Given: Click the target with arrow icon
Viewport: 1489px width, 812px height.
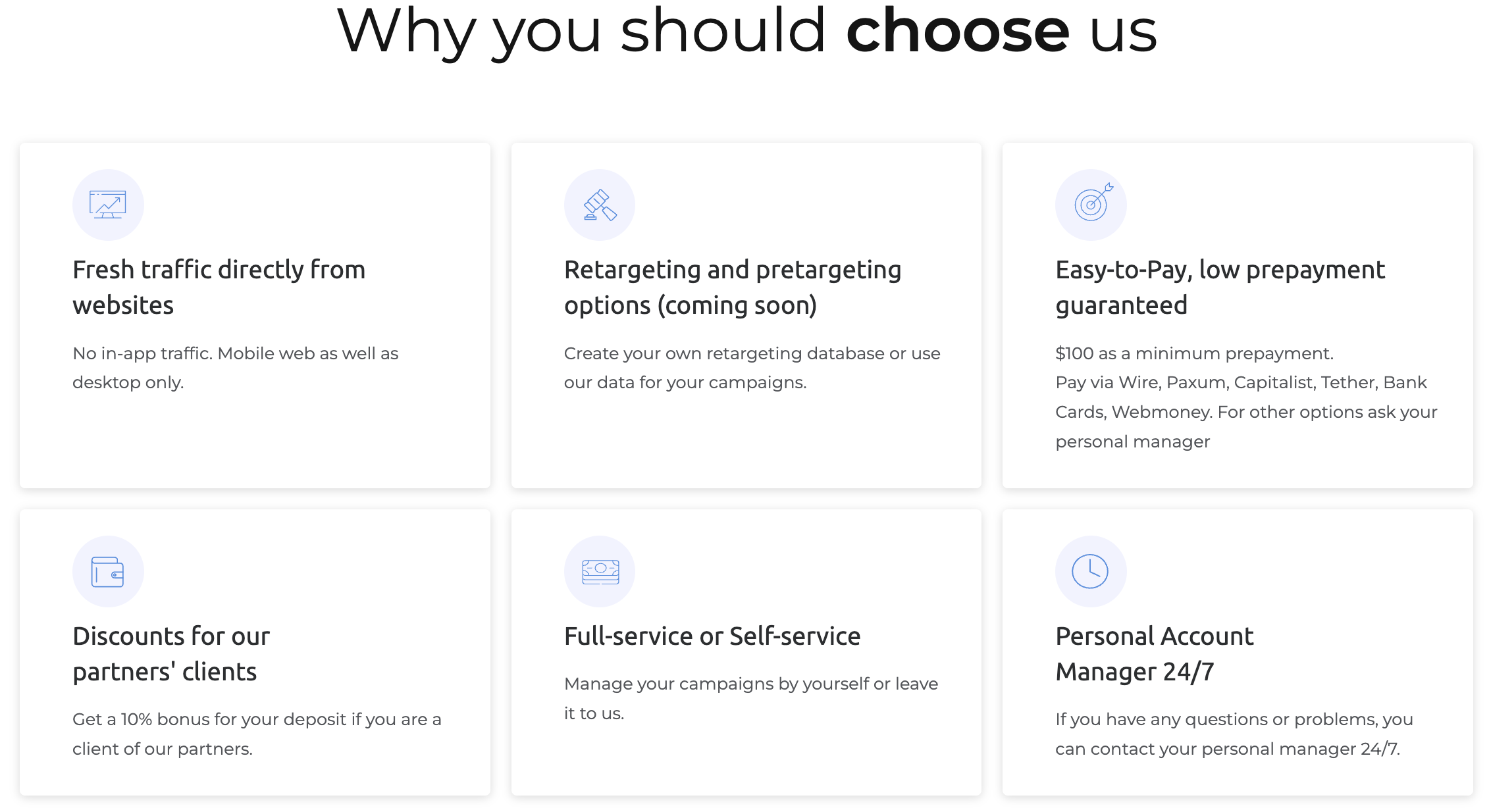Looking at the screenshot, I should point(1091,205).
